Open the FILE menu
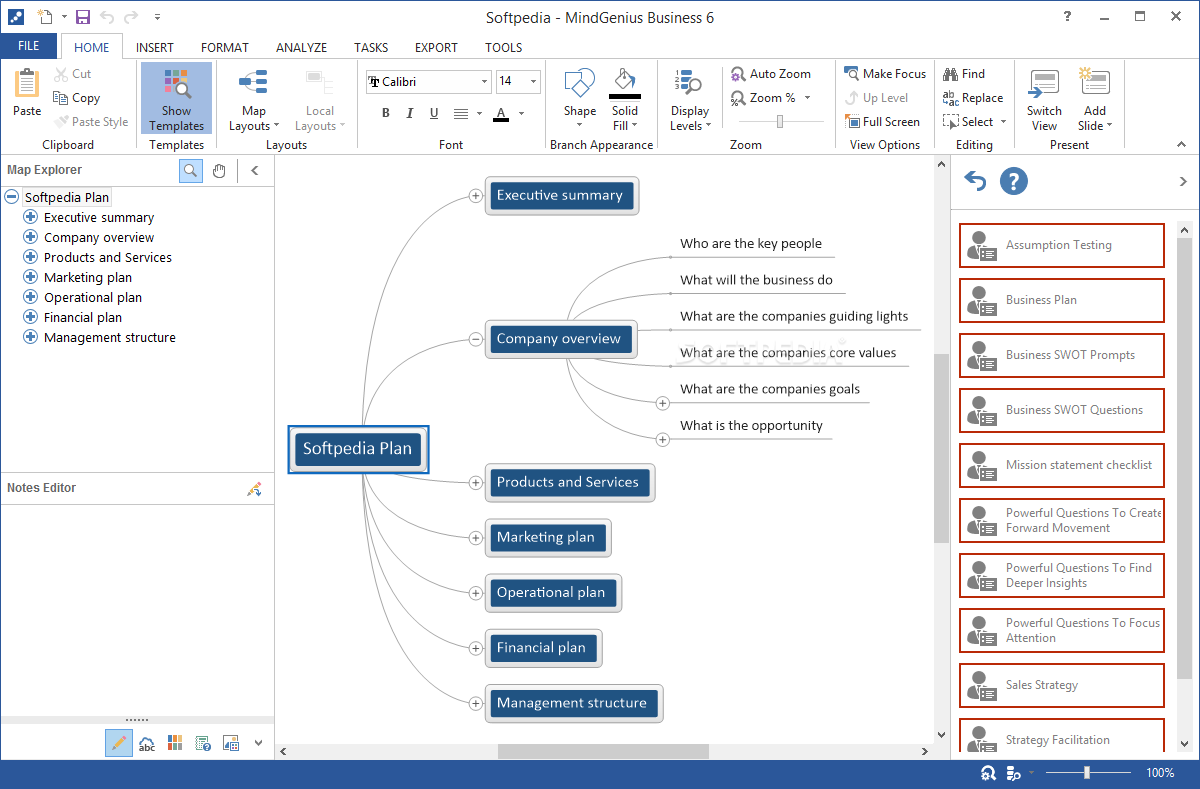 pyautogui.click(x=29, y=46)
